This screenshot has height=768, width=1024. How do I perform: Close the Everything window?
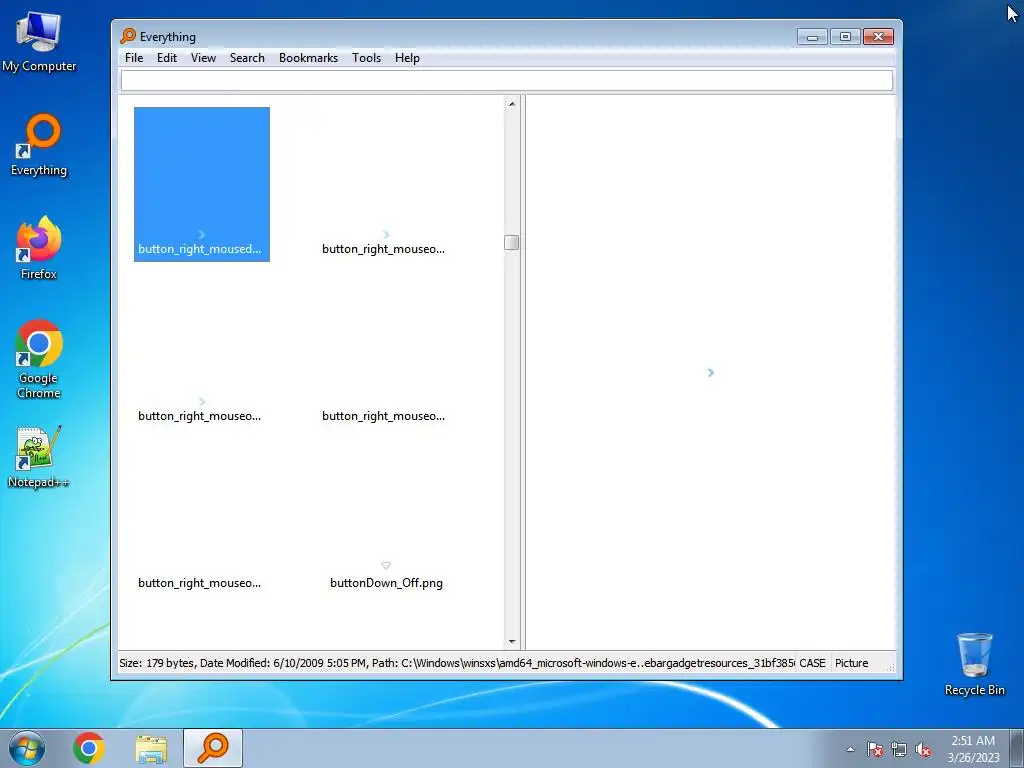pos(878,37)
